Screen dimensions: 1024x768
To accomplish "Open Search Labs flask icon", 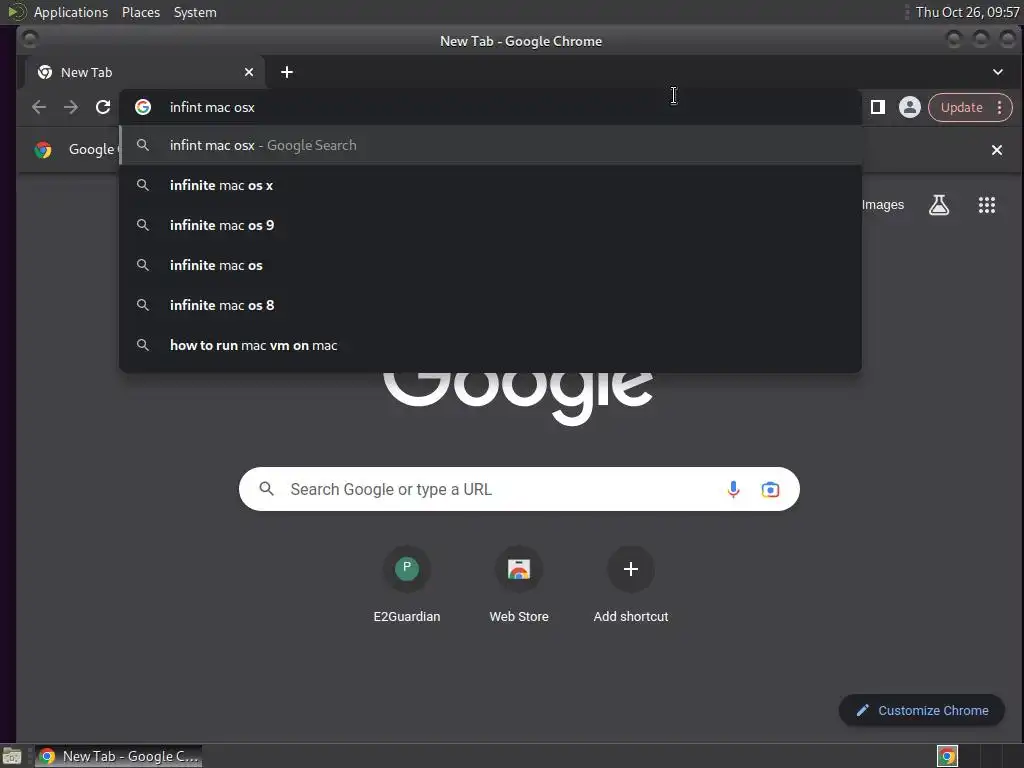I will [939, 205].
